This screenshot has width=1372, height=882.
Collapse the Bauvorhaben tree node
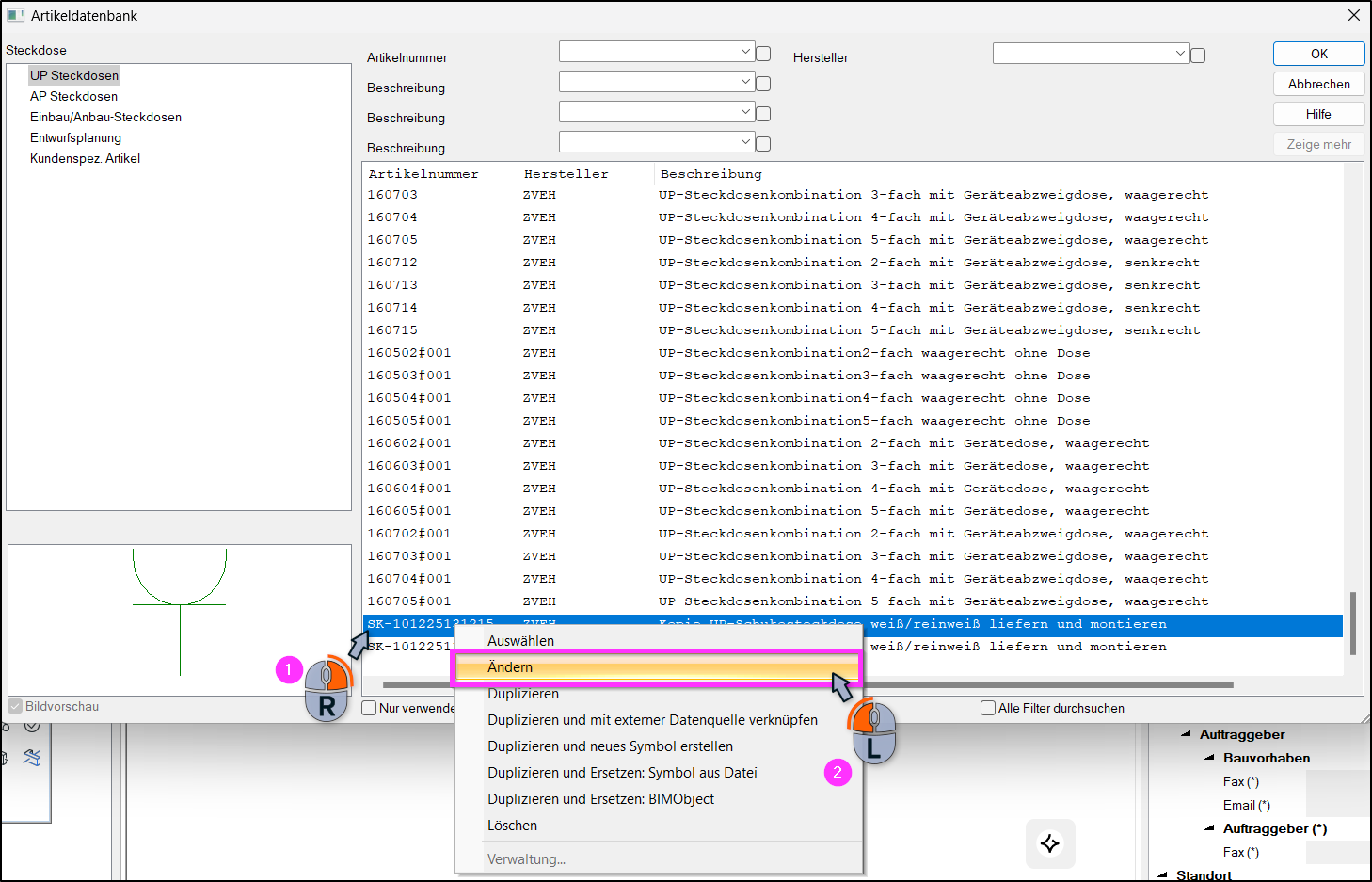coord(1209,758)
